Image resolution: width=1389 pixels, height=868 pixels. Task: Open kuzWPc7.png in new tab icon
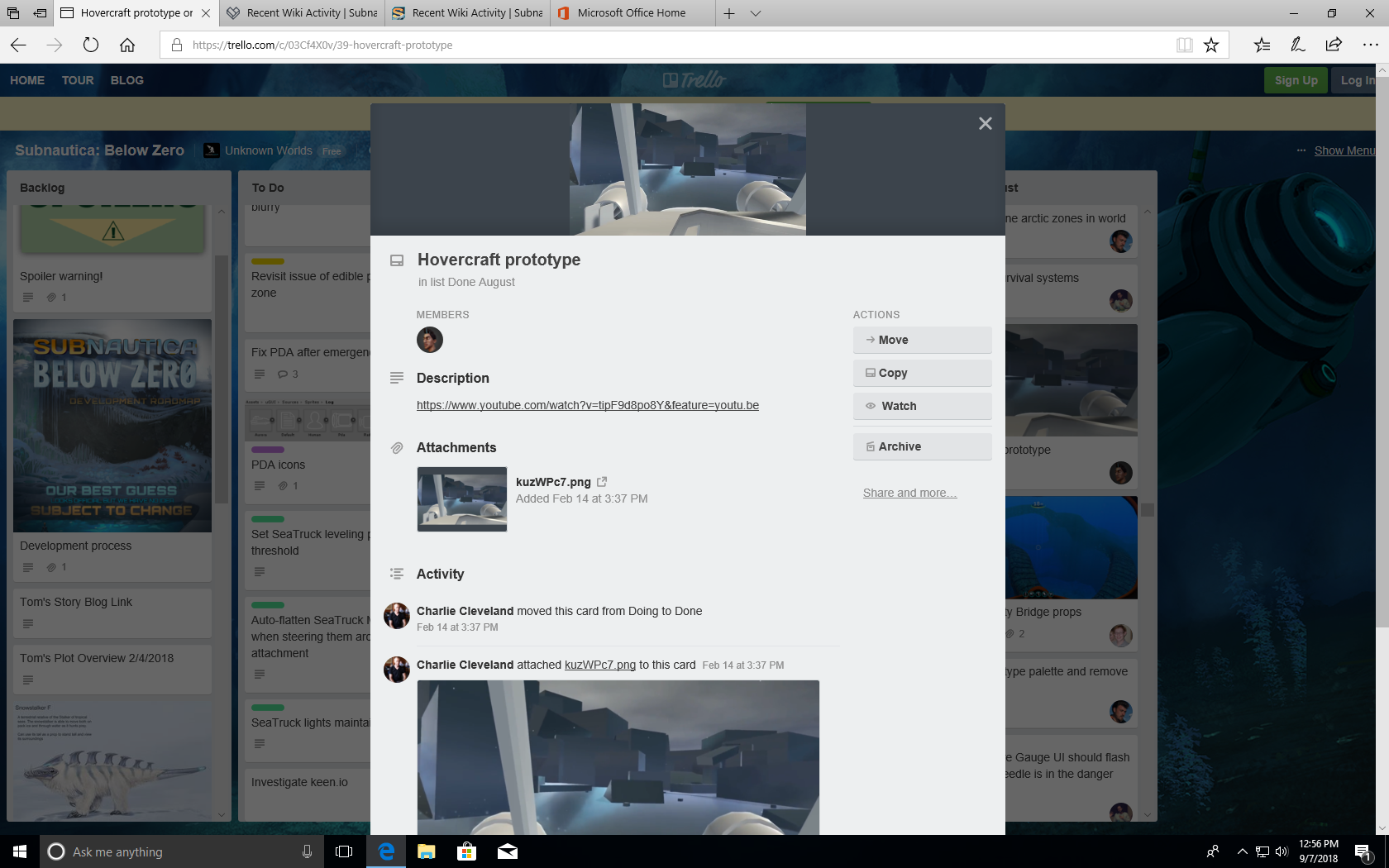coord(602,481)
